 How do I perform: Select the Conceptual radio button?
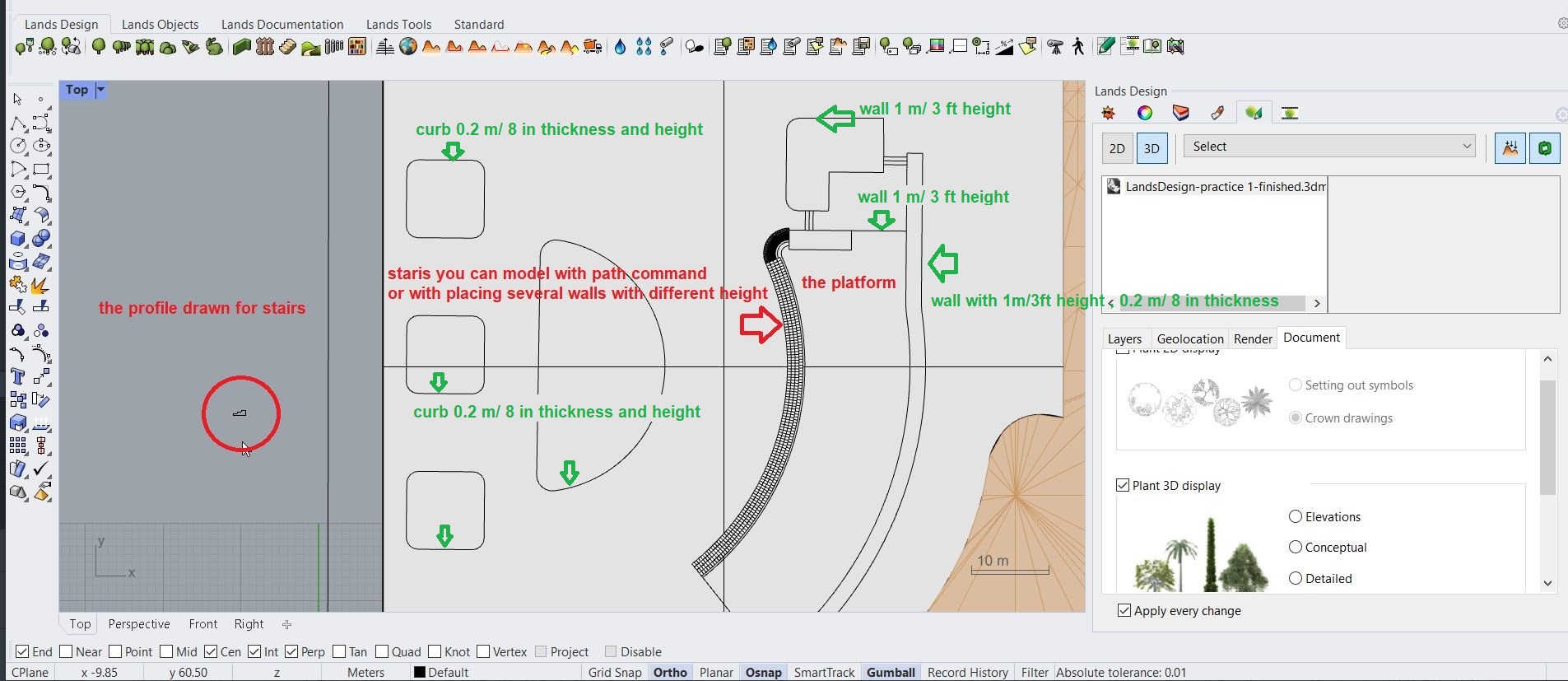point(1296,547)
